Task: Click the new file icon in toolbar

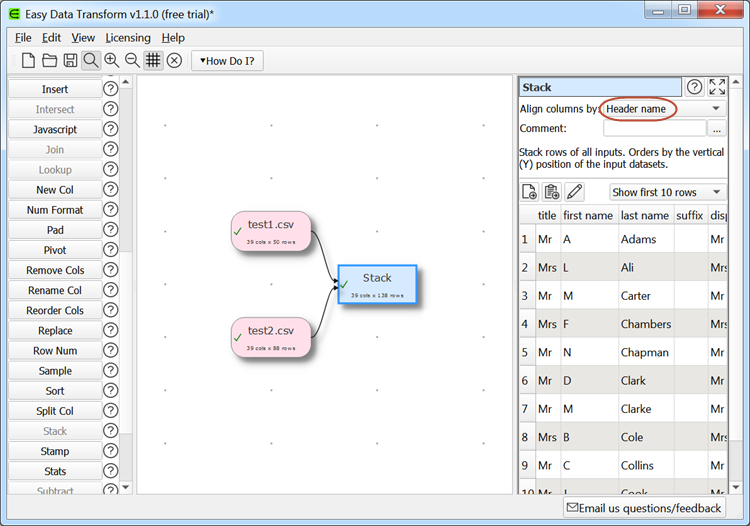Action: 28,61
